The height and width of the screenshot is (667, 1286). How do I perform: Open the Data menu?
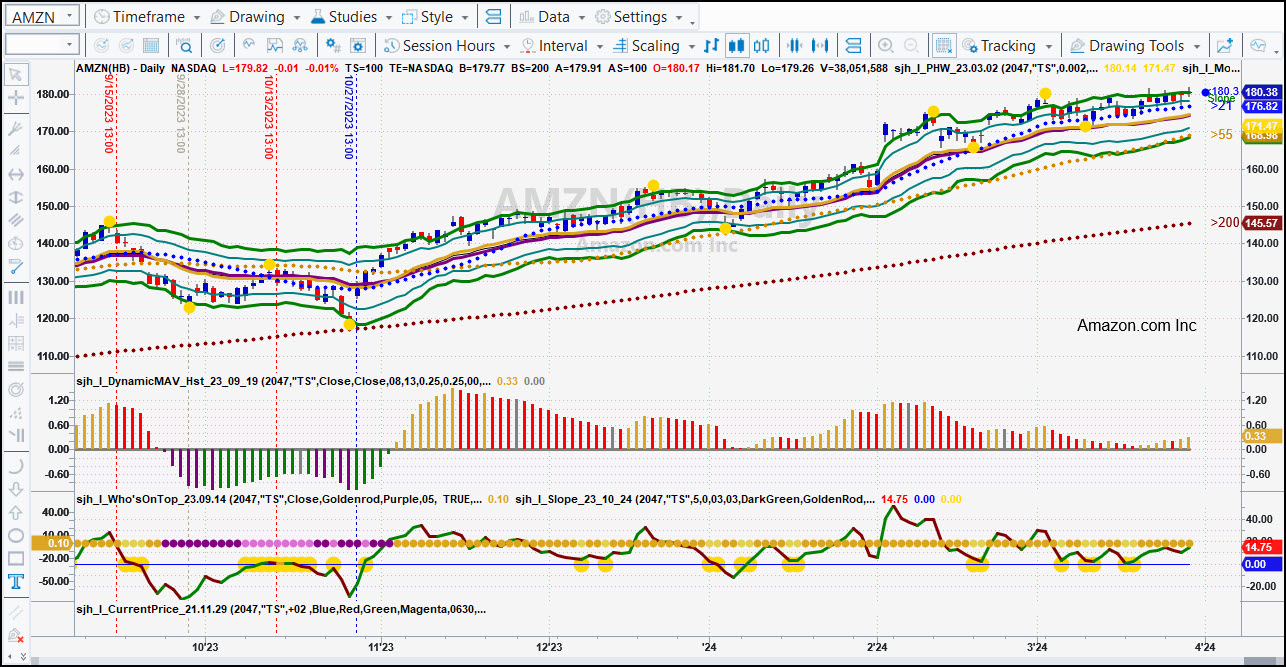[x=552, y=17]
